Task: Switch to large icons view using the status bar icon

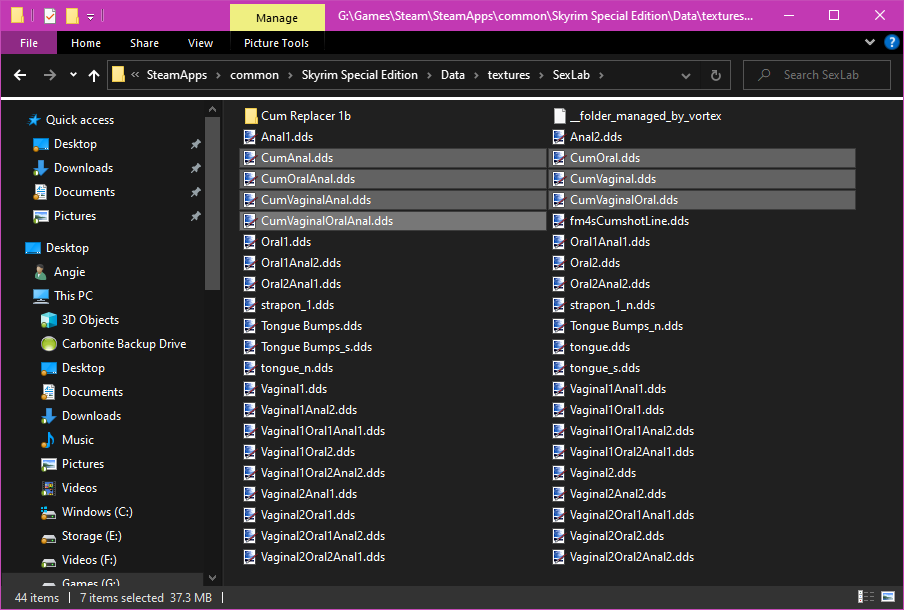Action: (x=888, y=597)
